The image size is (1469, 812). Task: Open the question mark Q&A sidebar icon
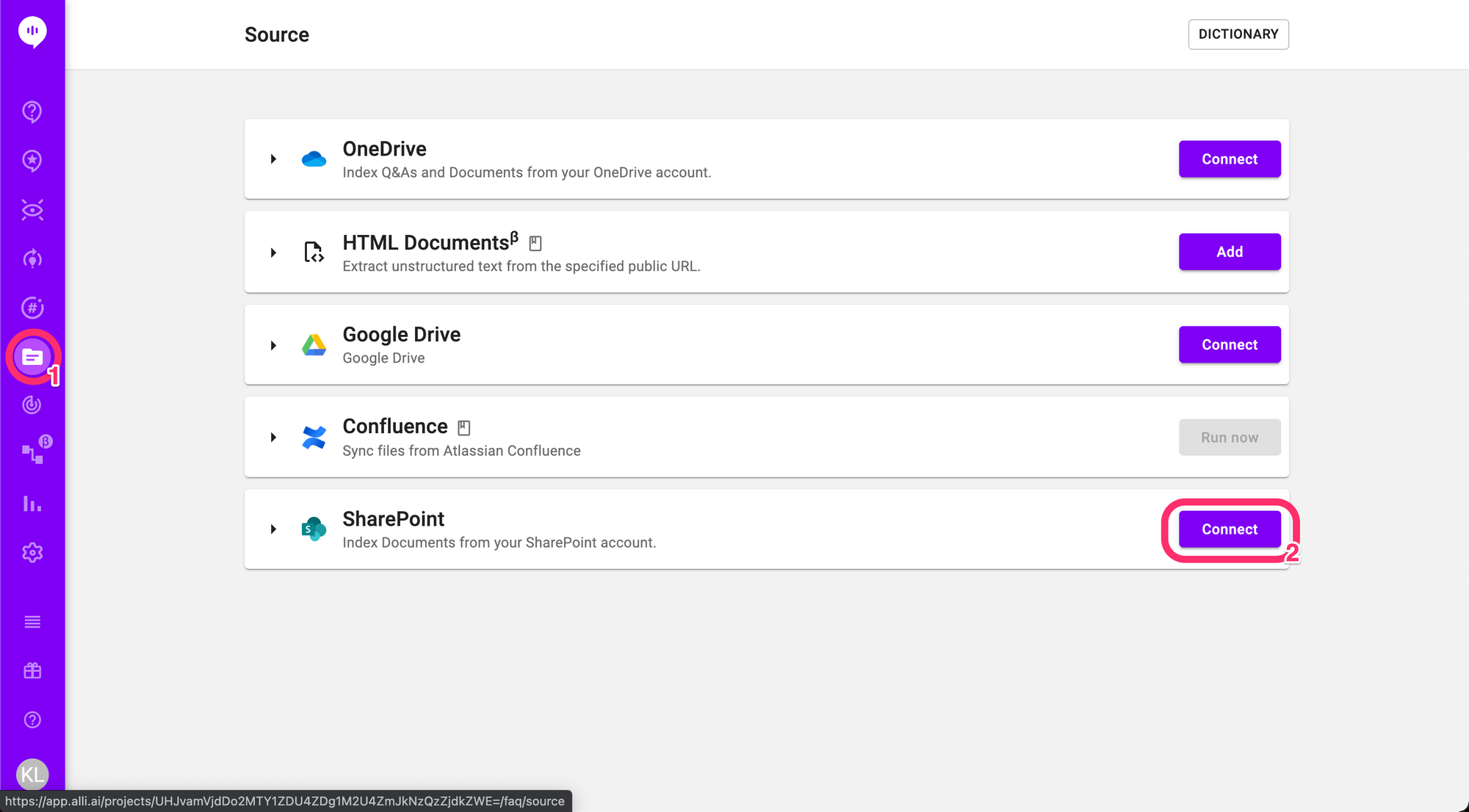[32, 112]
